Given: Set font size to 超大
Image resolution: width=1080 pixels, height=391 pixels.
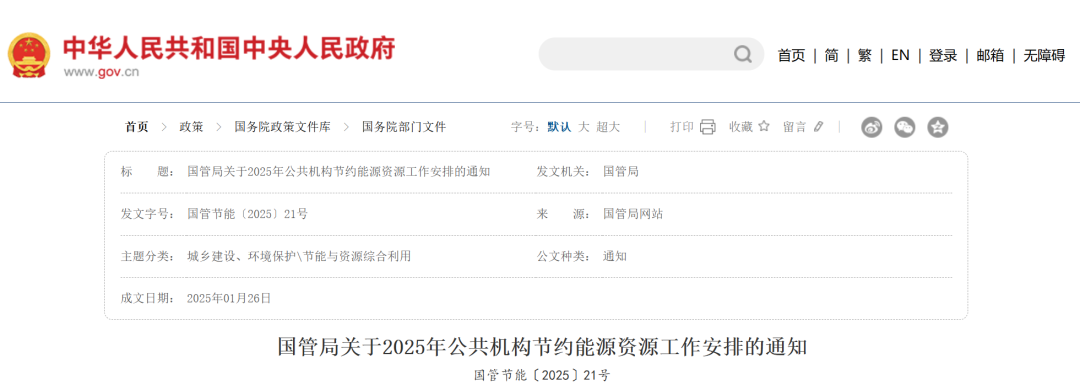Looking at the screenshot, I should [x=608, y=127].
